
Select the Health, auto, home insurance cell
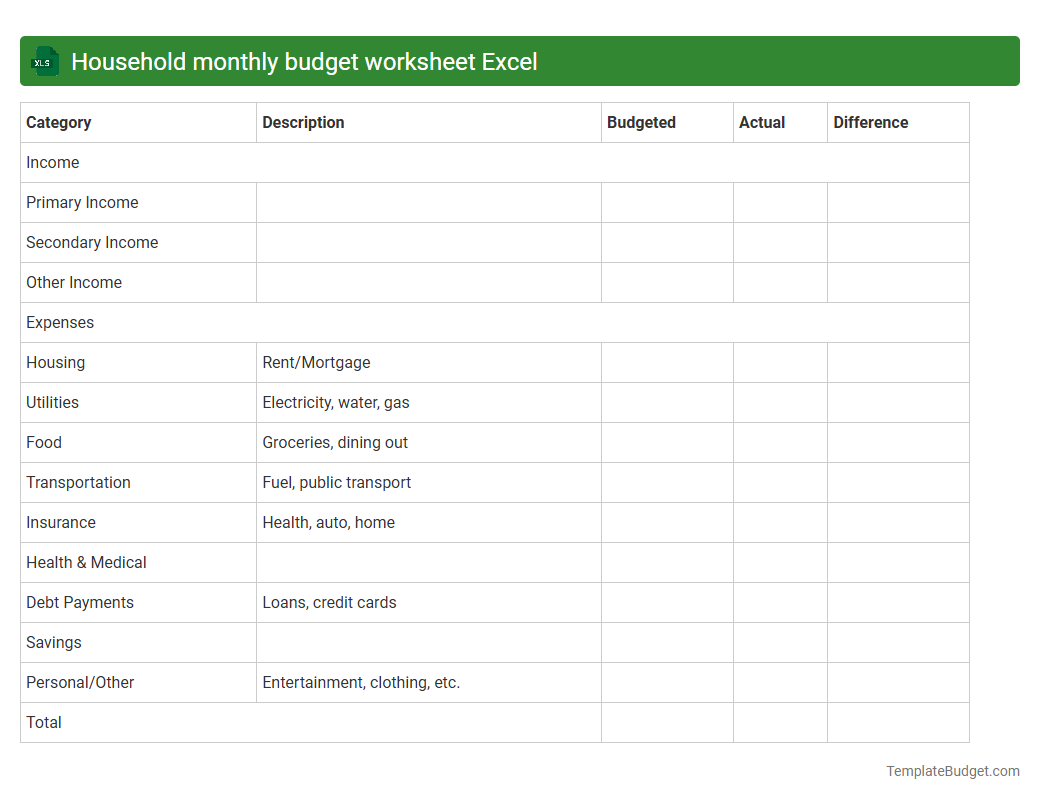[328, 522]
